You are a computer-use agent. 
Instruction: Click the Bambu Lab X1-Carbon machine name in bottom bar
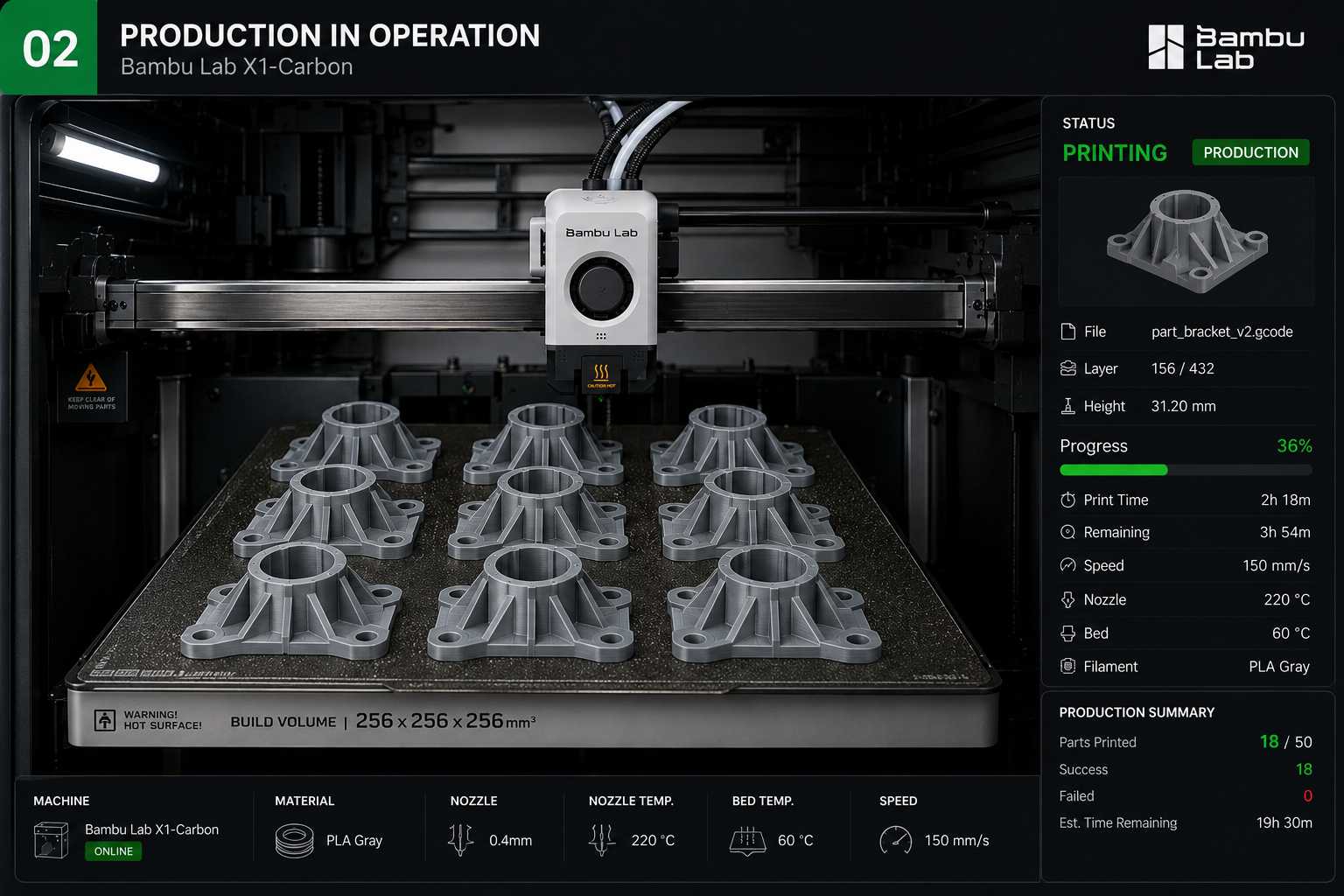pos(152,829)
